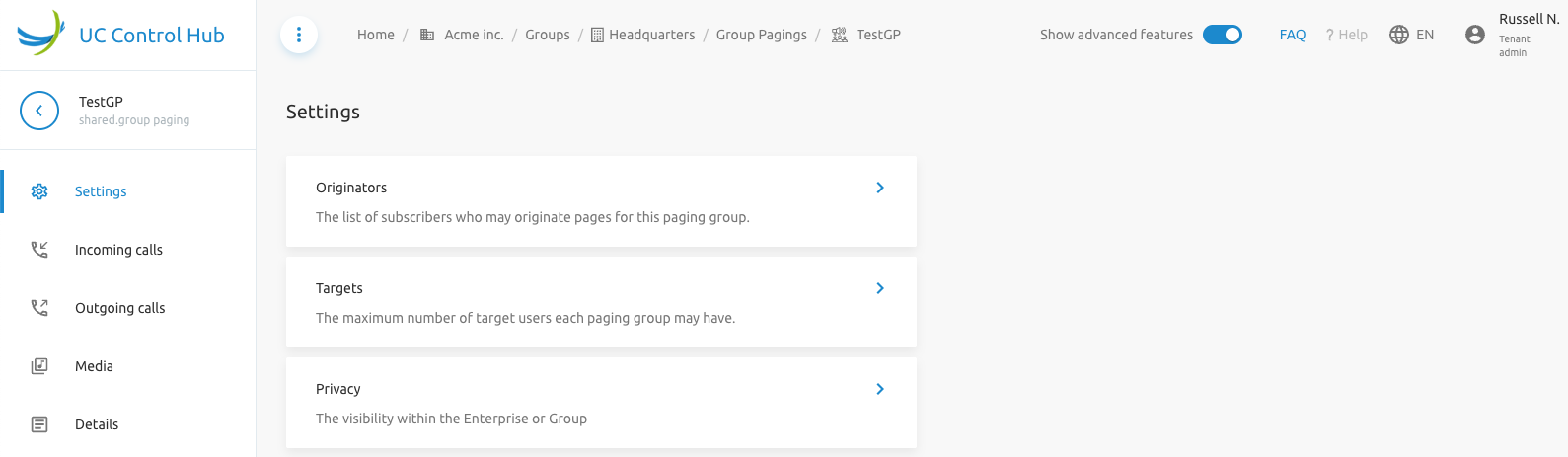The height and width of the screenshot is (457, 1568).
Task: Open the three-dot vertical menu button
Action: click(299, 35)
